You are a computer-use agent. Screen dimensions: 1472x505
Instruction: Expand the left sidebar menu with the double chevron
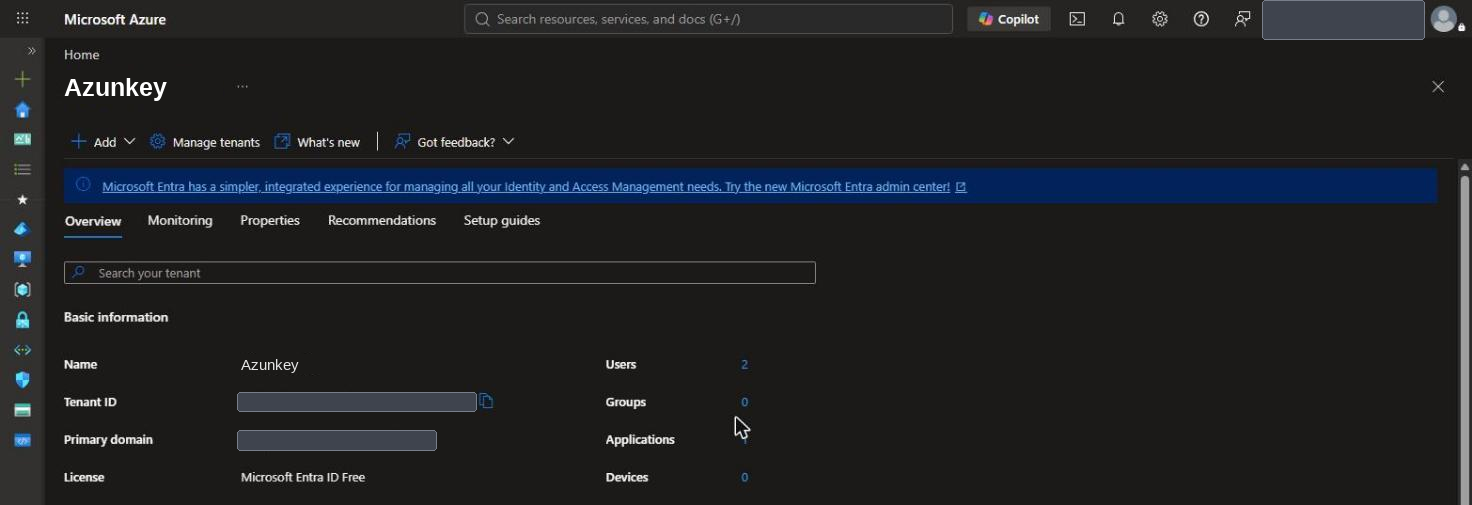pos(32,51)
